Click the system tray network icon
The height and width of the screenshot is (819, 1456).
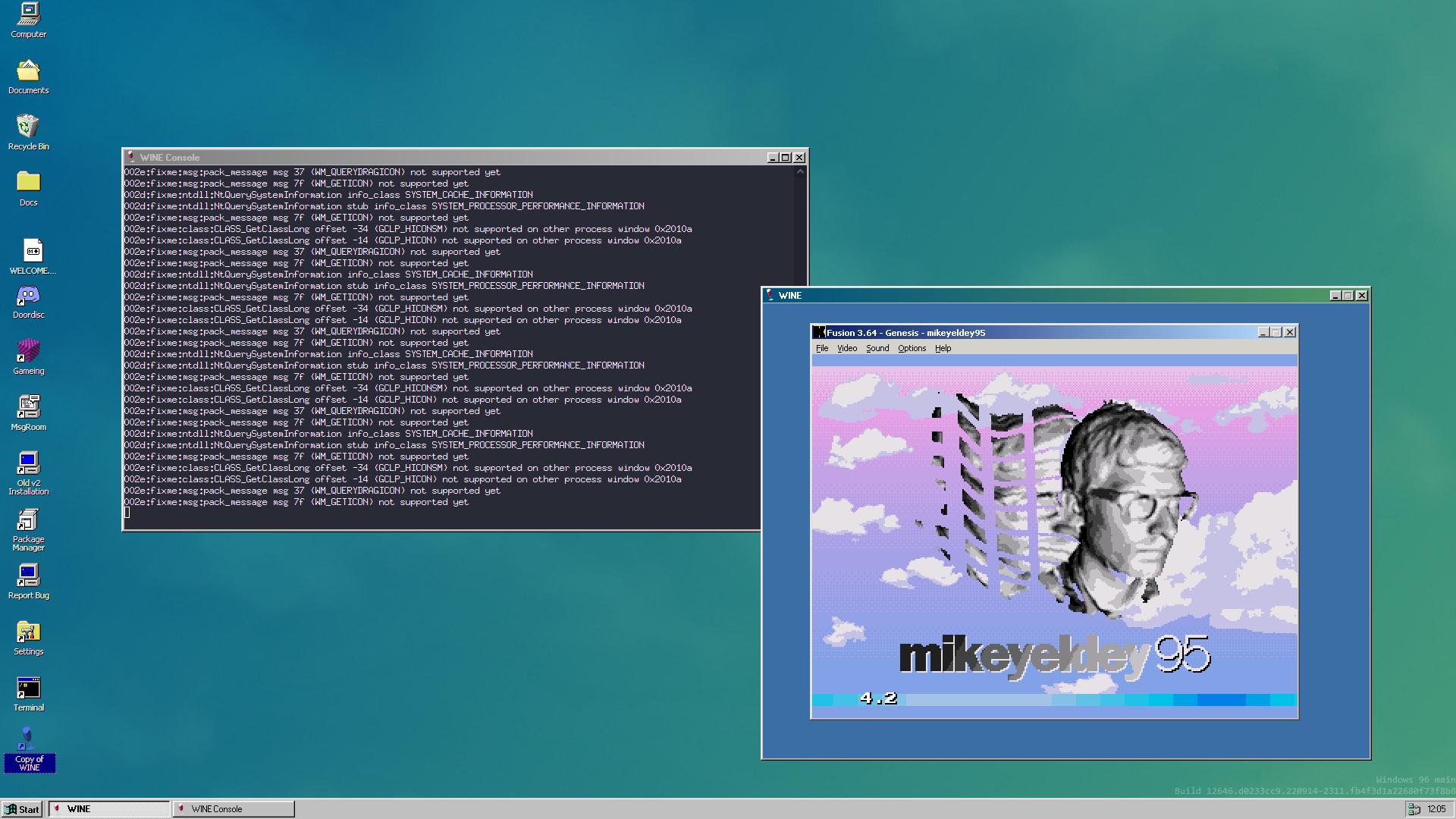click(x=1414, y=808)
